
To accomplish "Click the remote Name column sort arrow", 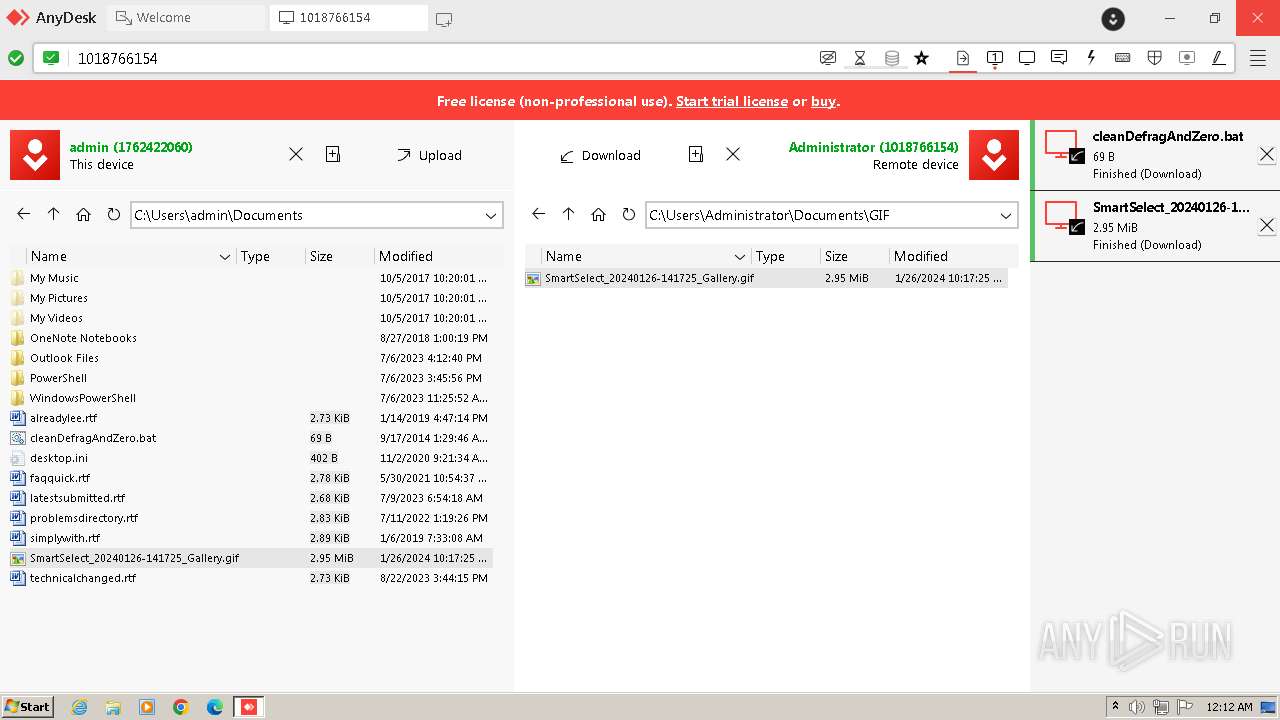I will tap(740, 257).
